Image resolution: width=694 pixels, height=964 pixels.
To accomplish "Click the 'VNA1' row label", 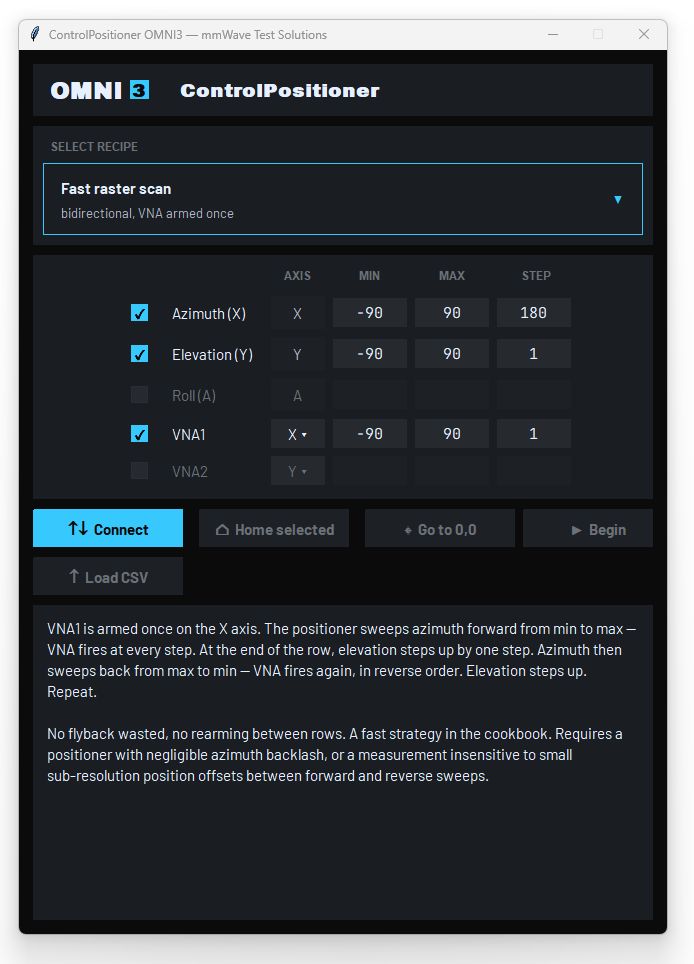I will 189,435.
